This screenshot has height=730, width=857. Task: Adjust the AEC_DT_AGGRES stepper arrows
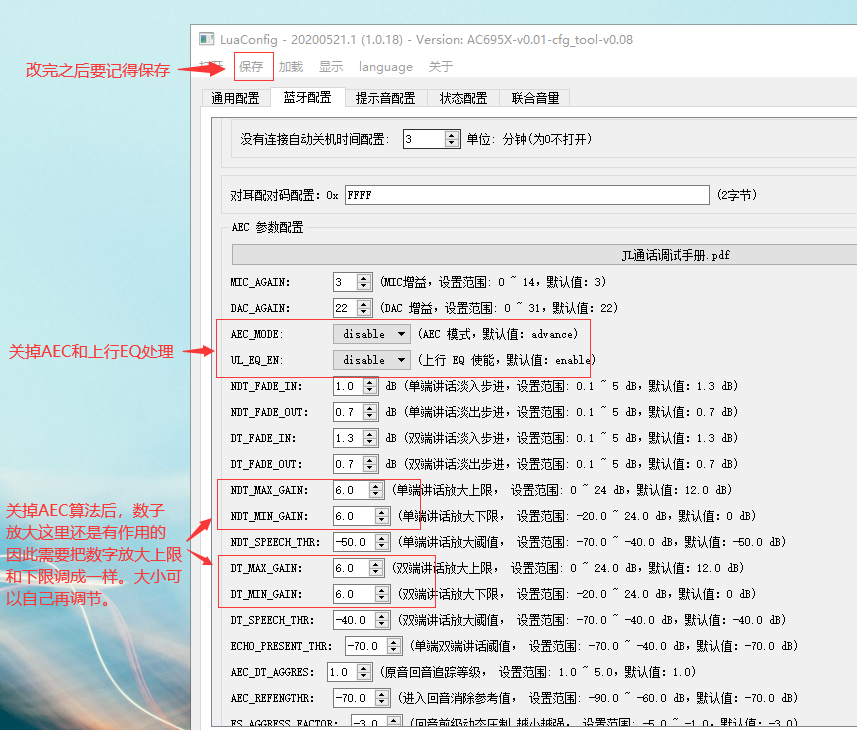(x=364, y=672)
